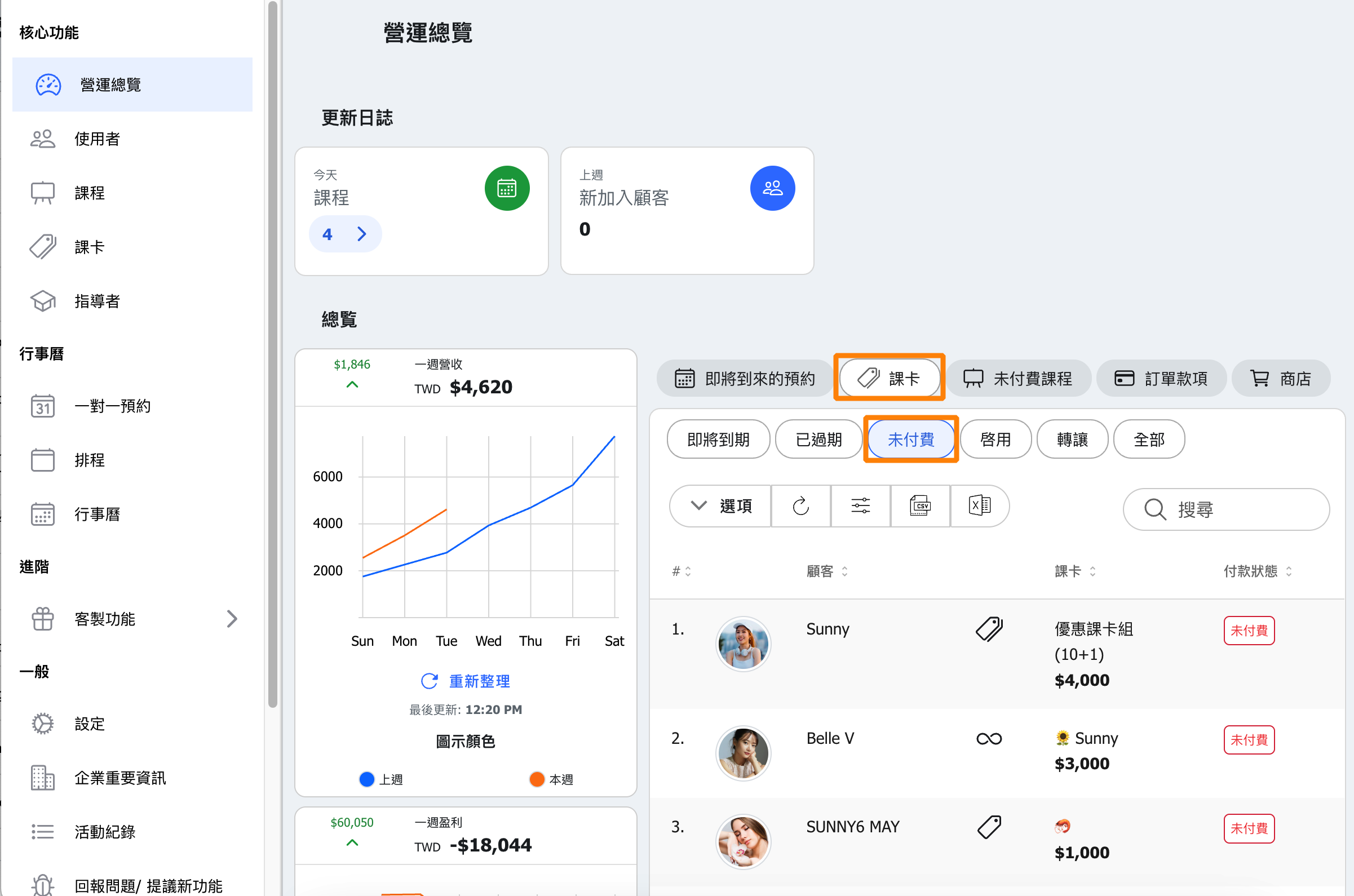The image size is (1354, 896).
Task: Click the orange 本週 color swatch
Action: click(537, 779)
